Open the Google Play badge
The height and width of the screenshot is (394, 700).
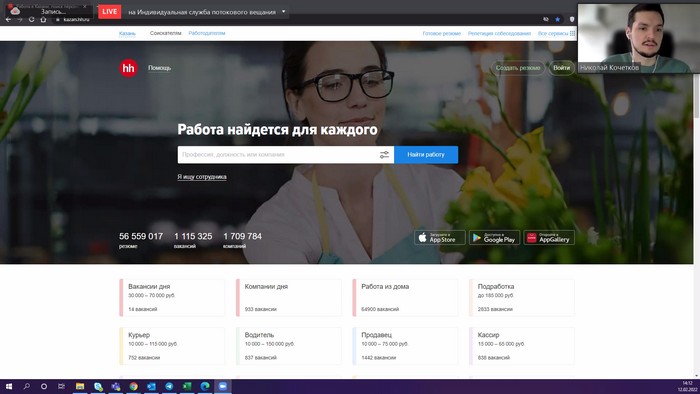pyautogui.click(x=494, y=237)
